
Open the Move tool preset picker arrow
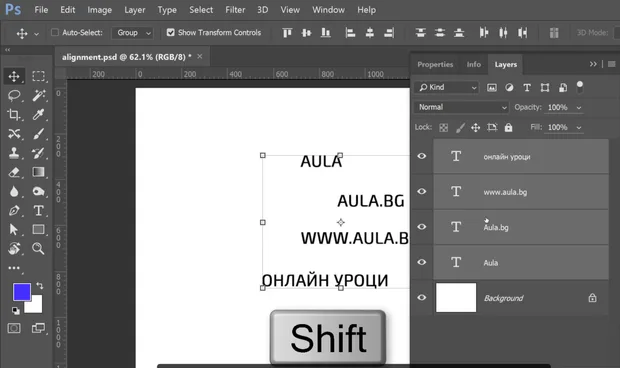pos(36,34)
